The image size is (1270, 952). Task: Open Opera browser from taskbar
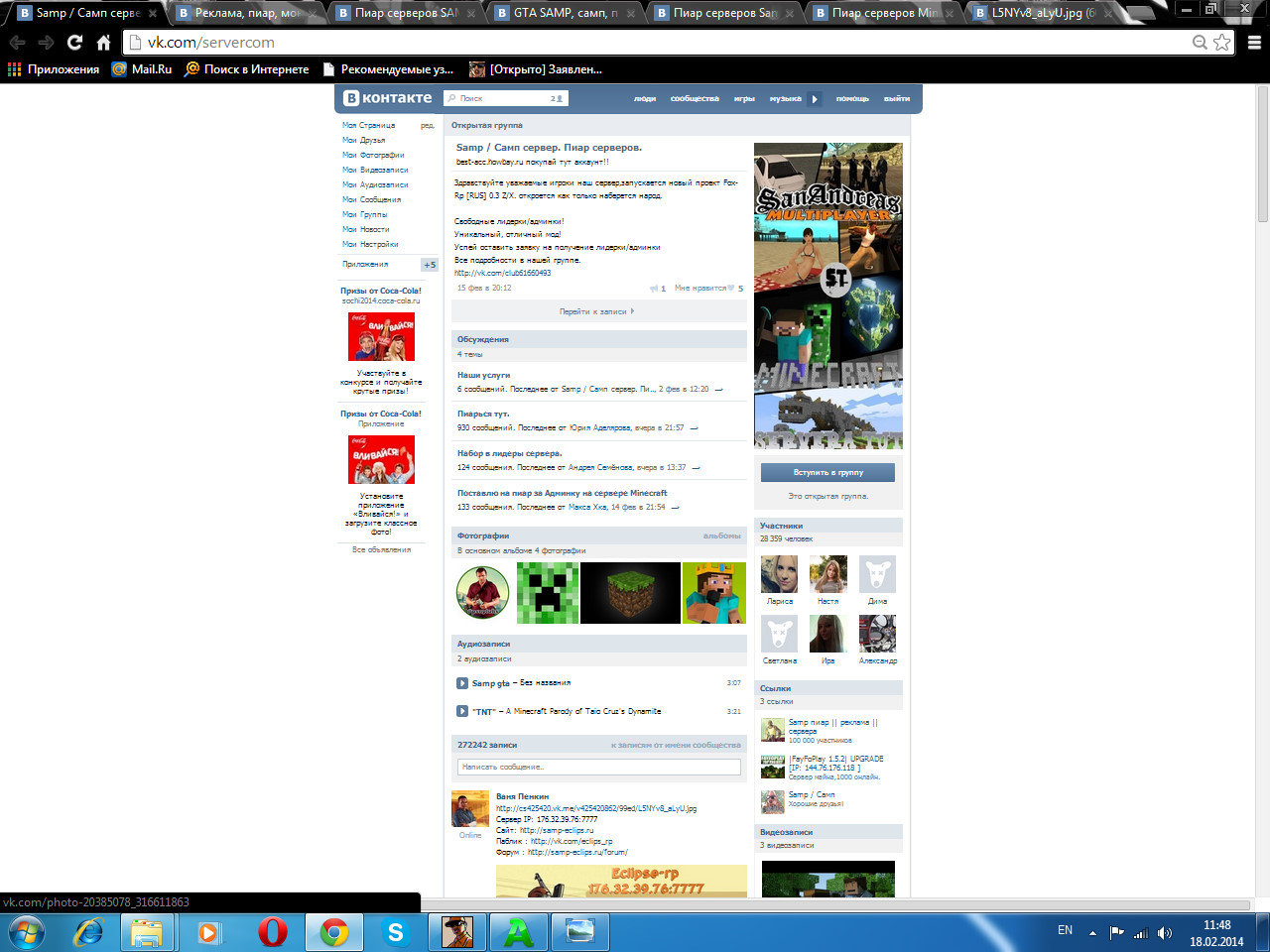click(x=272, y=932)
